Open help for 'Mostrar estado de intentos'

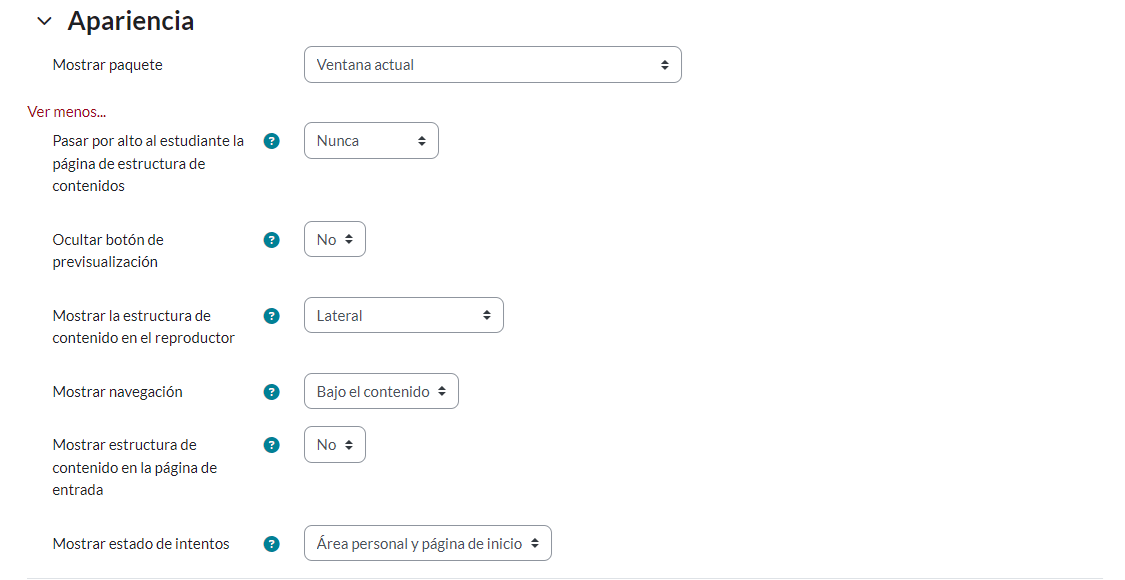(271, 543)
